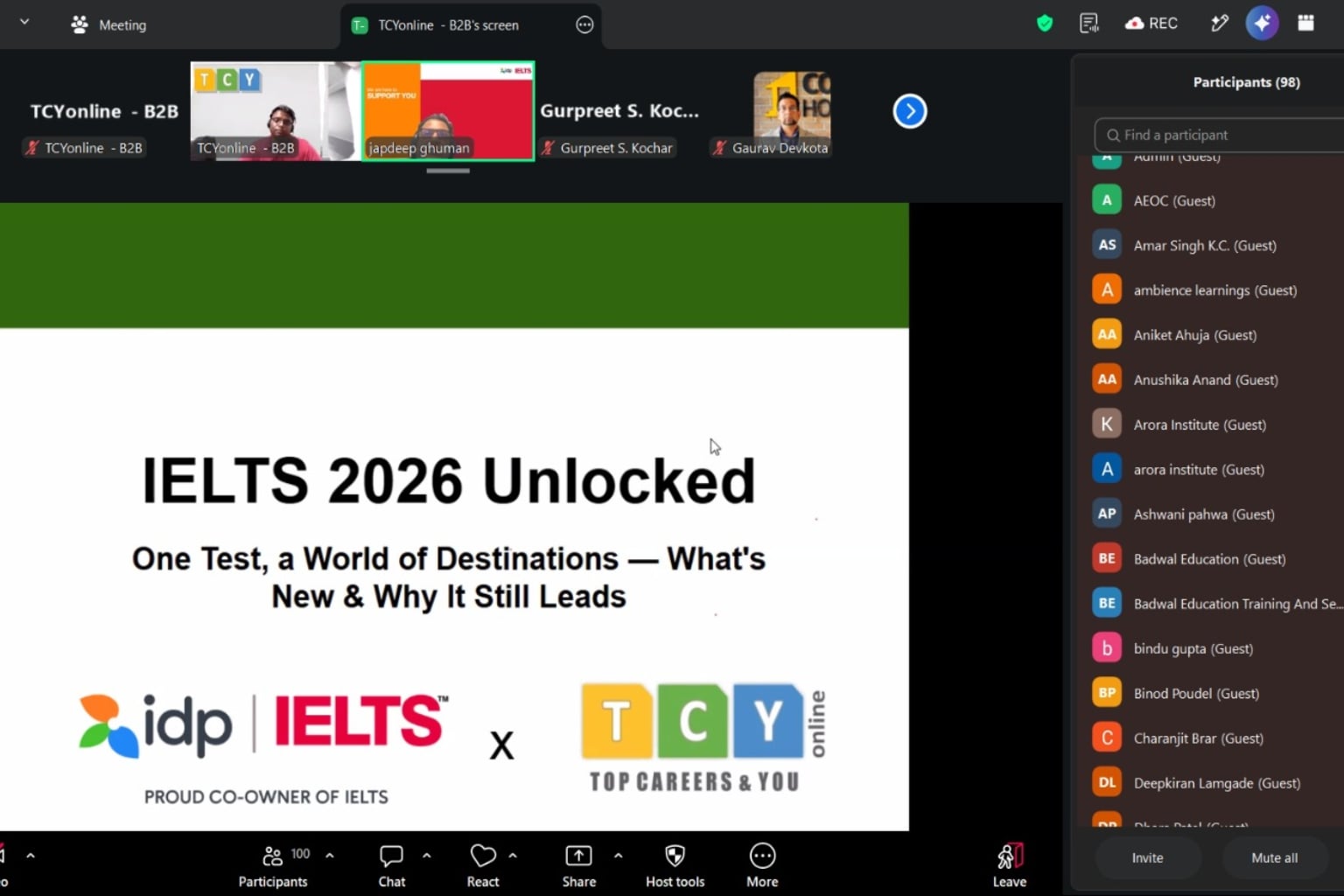Image resolution: width=1344 pixels, height=896 pixels.
Task: Click the green encryption shield icon
Action: tap(1044, 24)
